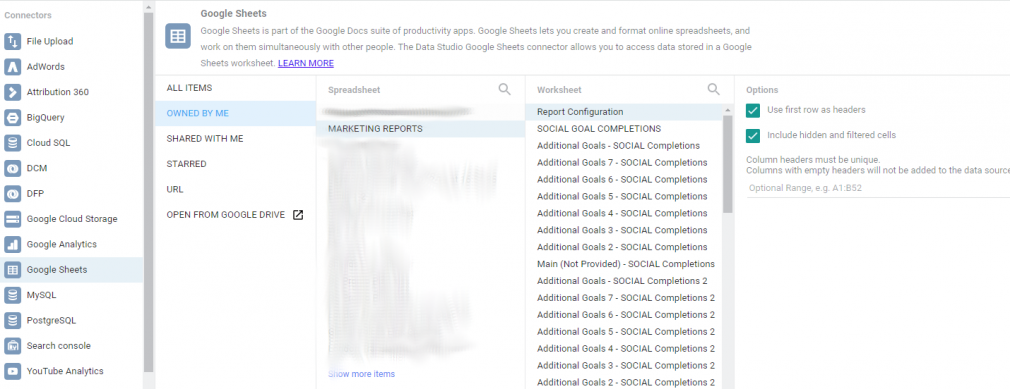
Task: Select the OWNED BY ME filter
Action: click(x=236, y=113)
